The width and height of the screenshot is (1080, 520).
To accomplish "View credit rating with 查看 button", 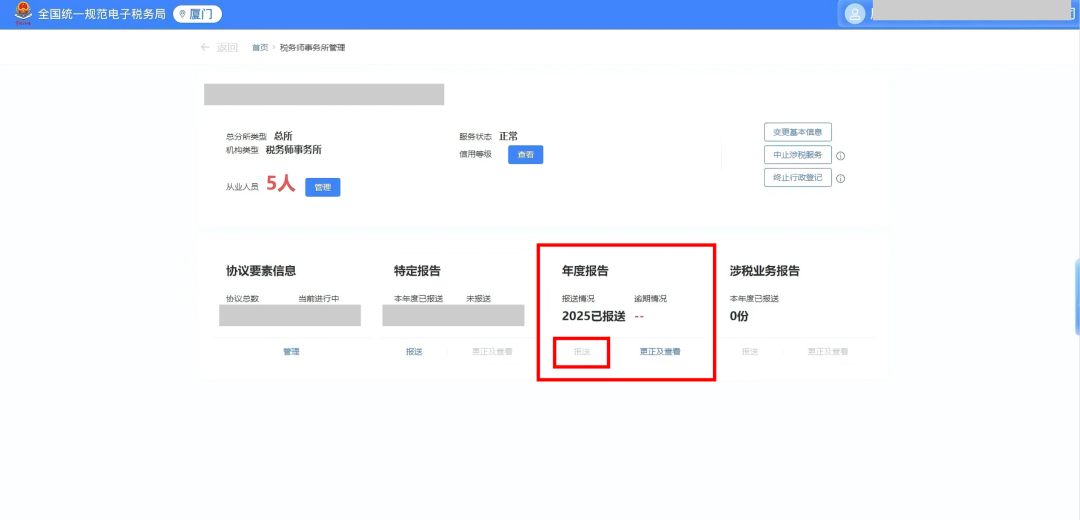I will pos(526,155).
